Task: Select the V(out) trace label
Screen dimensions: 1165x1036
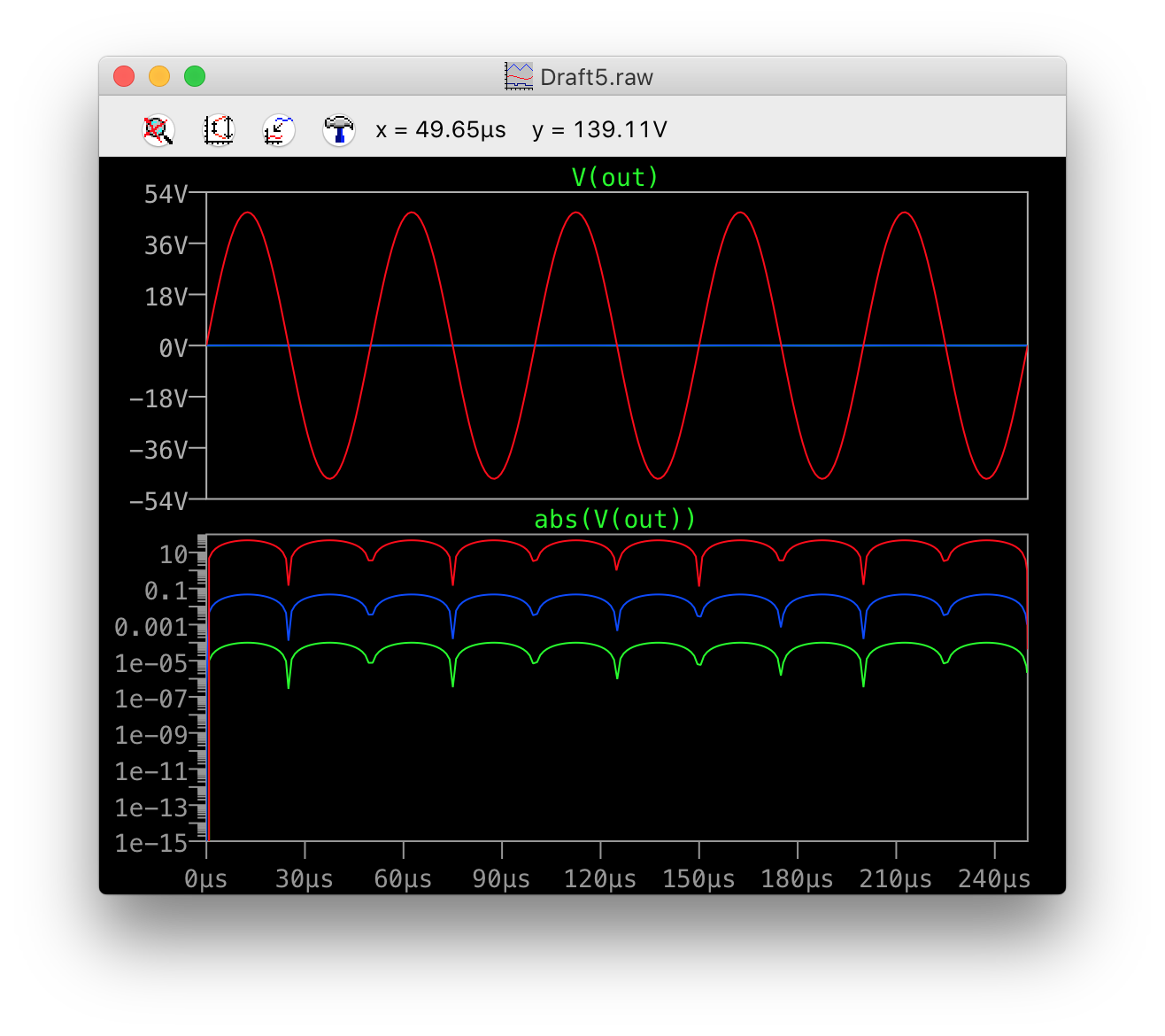Action: pos(615,177)
